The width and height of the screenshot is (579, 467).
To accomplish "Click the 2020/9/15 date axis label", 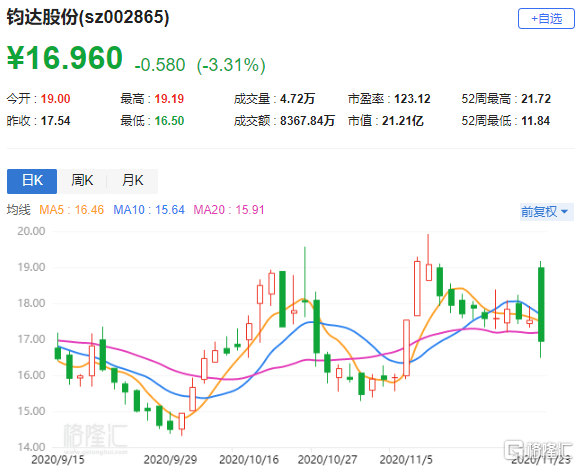I will pyautogui.click(x=58, y=460).
